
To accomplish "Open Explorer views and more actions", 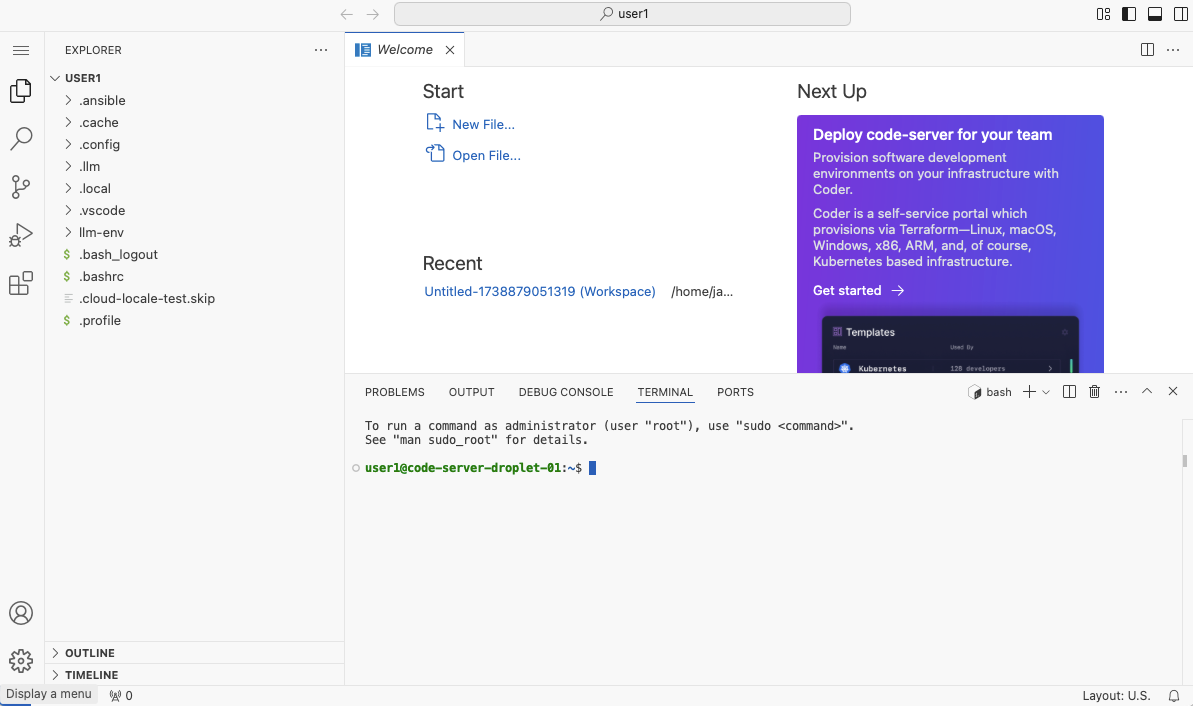I will coord(321,50).
